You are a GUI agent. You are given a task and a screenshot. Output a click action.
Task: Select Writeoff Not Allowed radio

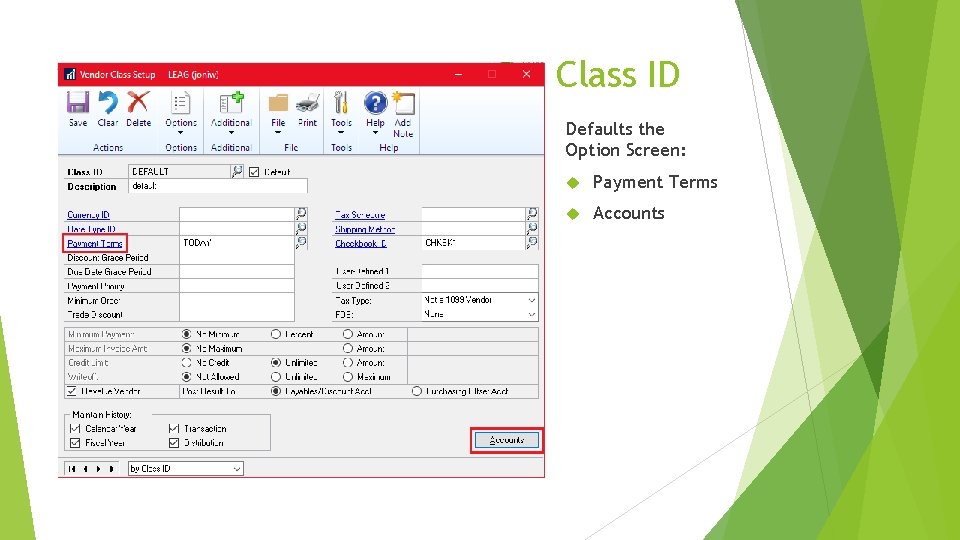[186, 377]
